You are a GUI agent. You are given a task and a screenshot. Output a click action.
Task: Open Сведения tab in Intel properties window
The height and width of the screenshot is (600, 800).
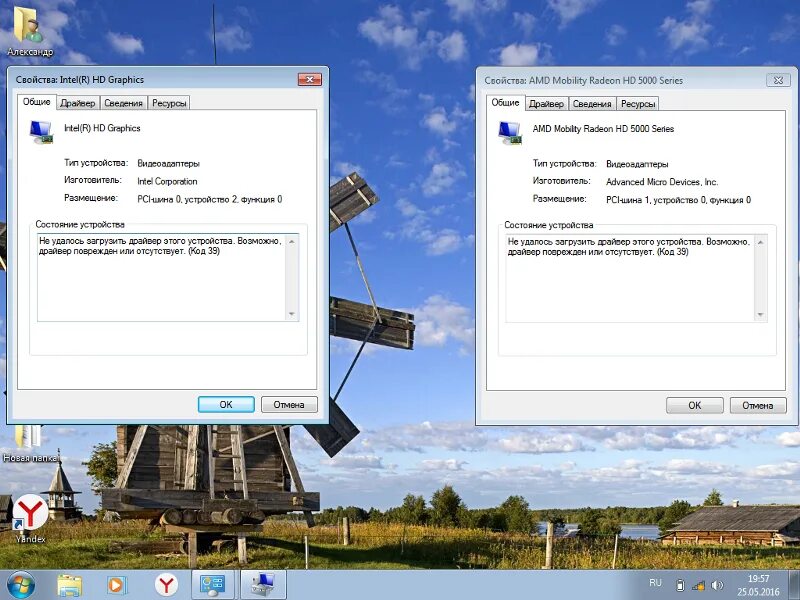[123, 103]
